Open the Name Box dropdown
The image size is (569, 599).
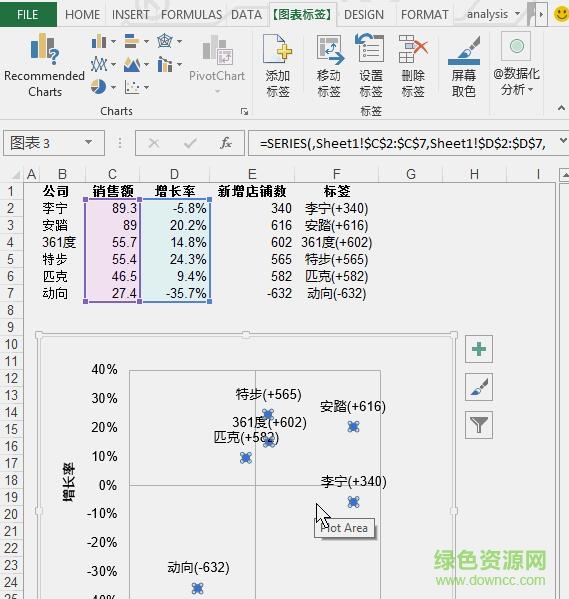coord(89,142)
